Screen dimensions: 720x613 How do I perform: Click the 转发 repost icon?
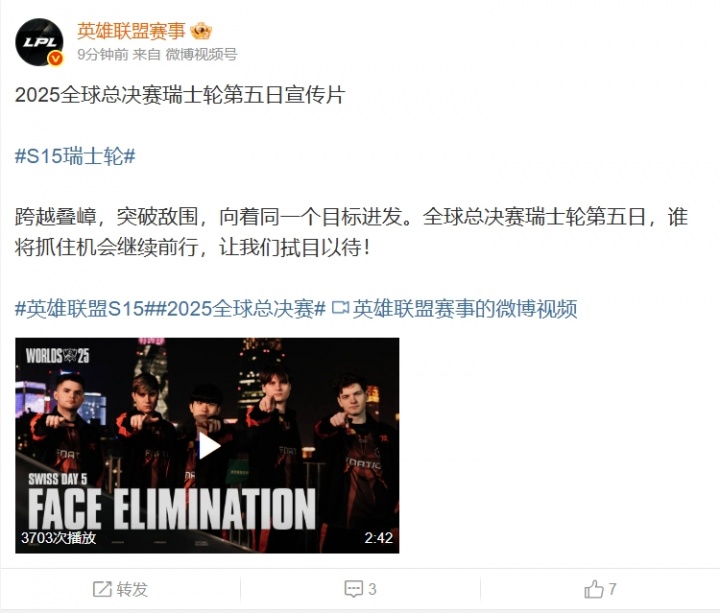pyautogui.click(x=102, y=589)
